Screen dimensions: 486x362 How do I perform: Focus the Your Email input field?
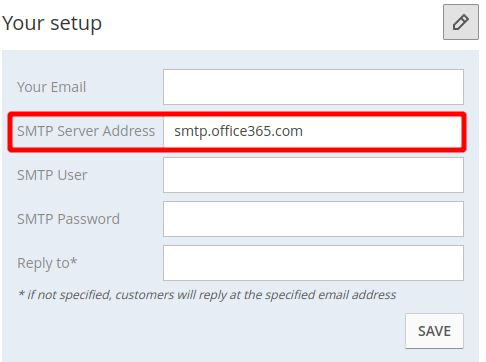tap(313, 87)
